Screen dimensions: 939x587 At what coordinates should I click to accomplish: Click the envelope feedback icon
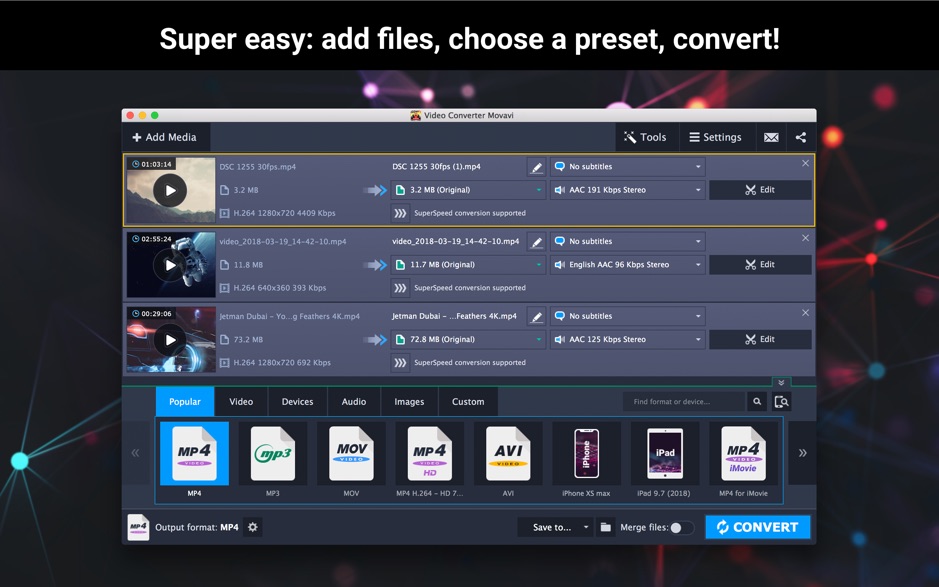coord(771,137)
